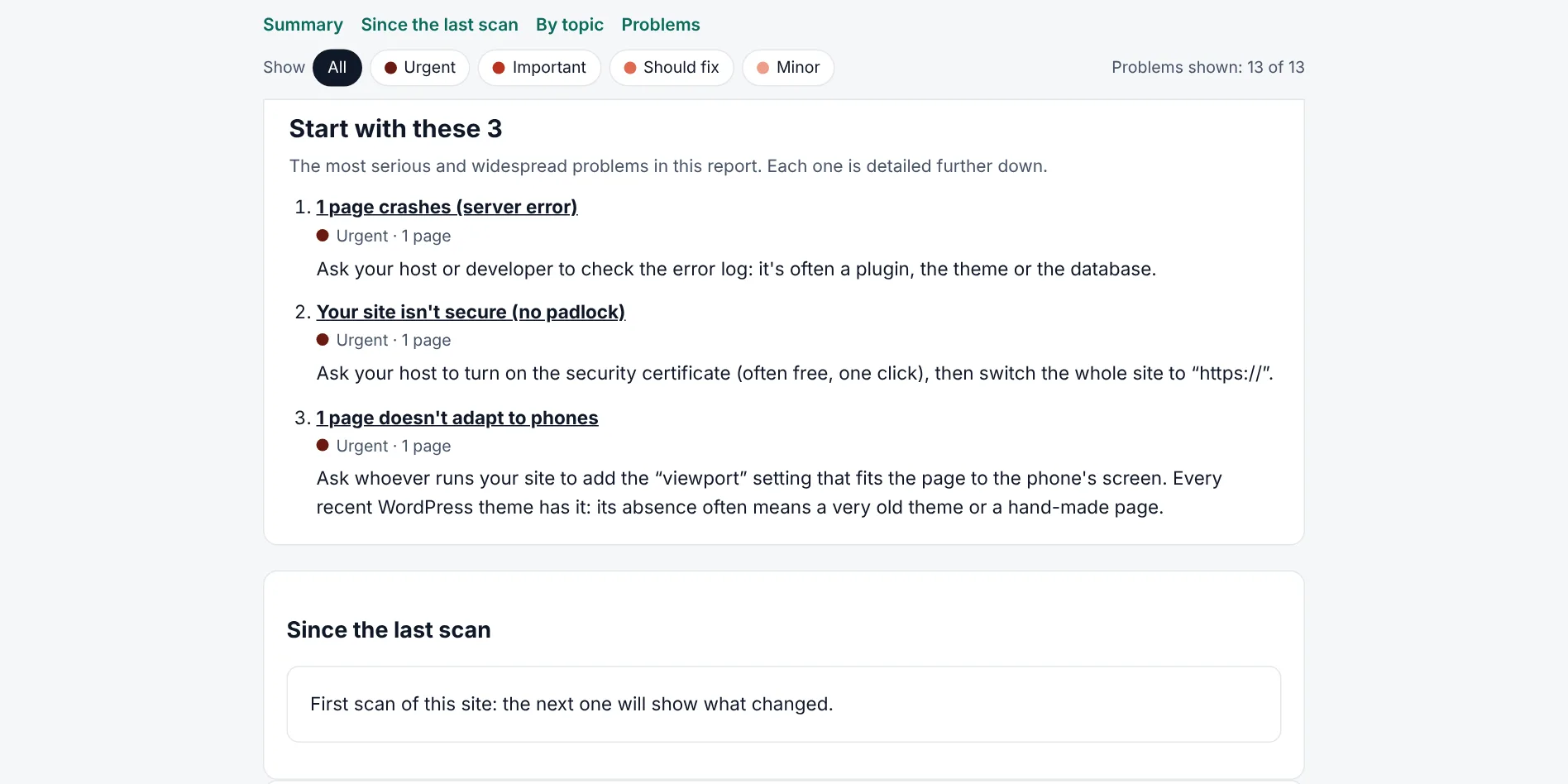Click the Start with these 3 heading

pyautogui.click(x=395, y=129)
